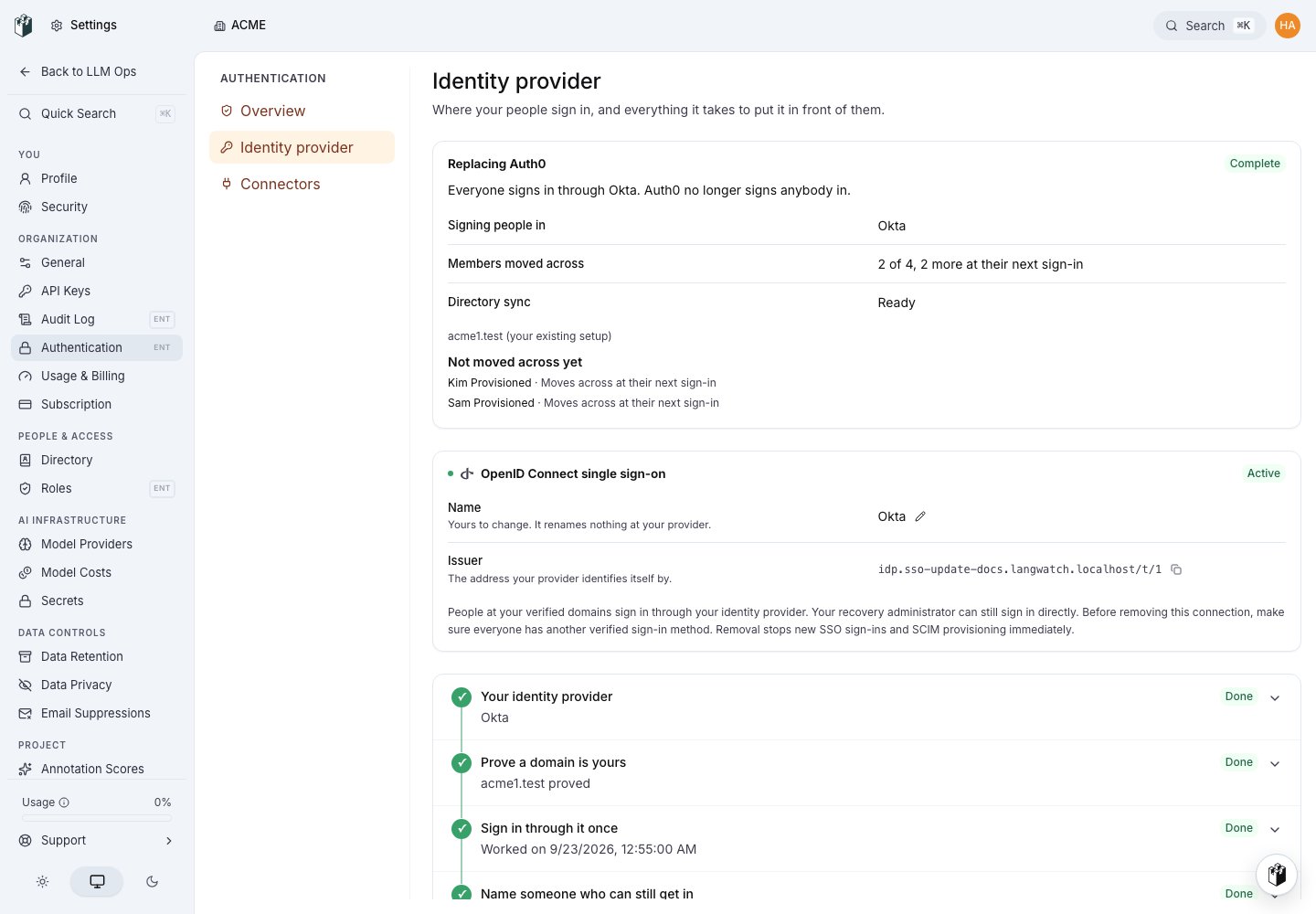Image resolution: width=1316 pixels, height=914 pixels.
Task: Open the Subscription page
Action: (x=97, y=404)
